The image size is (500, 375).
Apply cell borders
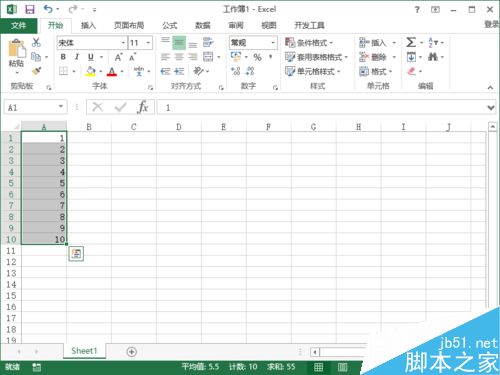click(63, 71)
